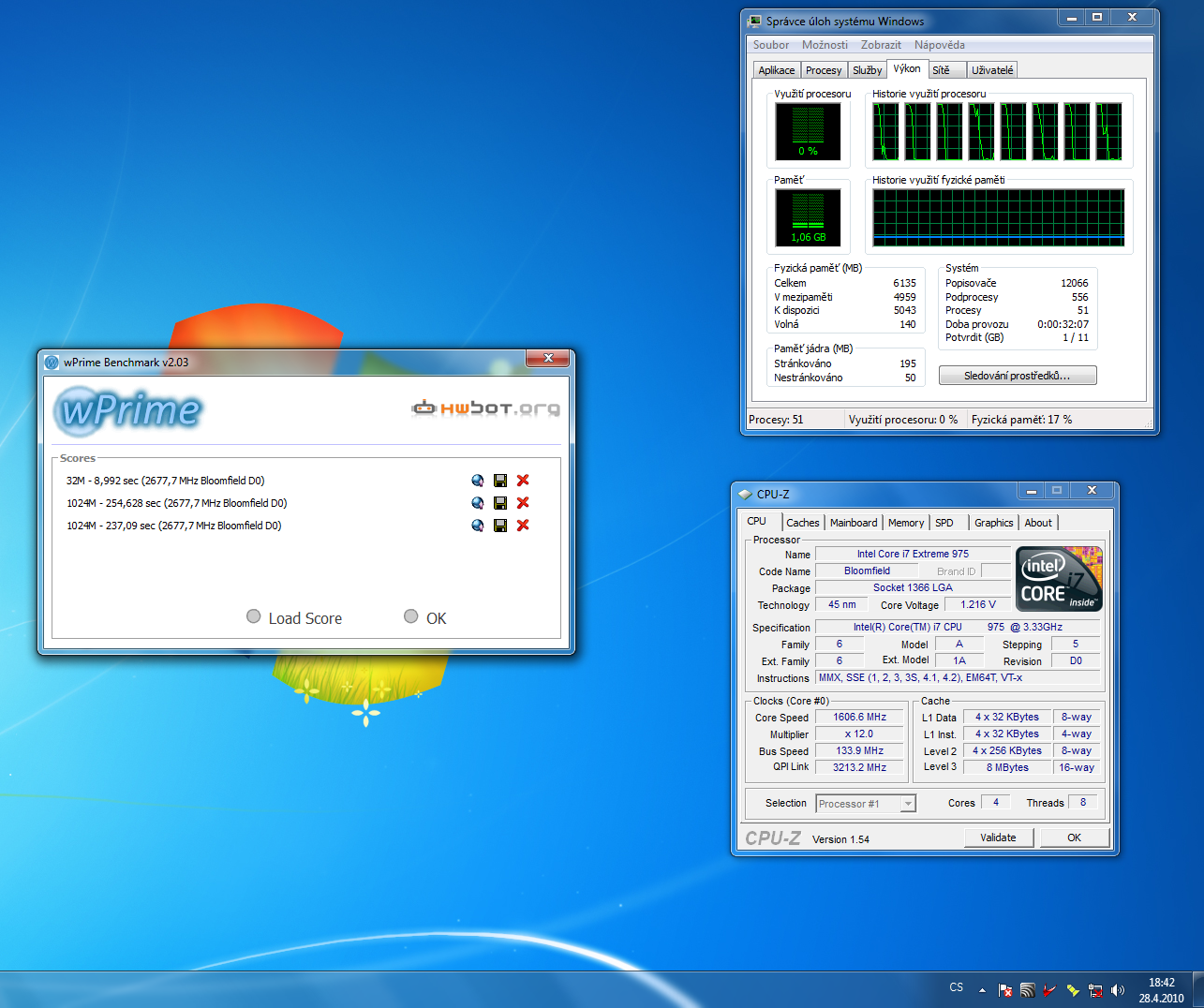The width and height of the screenshot is (1204, 1008).
Task: Click the Intel Core i7 Extreme 975 name
Action: click(913, 555)
